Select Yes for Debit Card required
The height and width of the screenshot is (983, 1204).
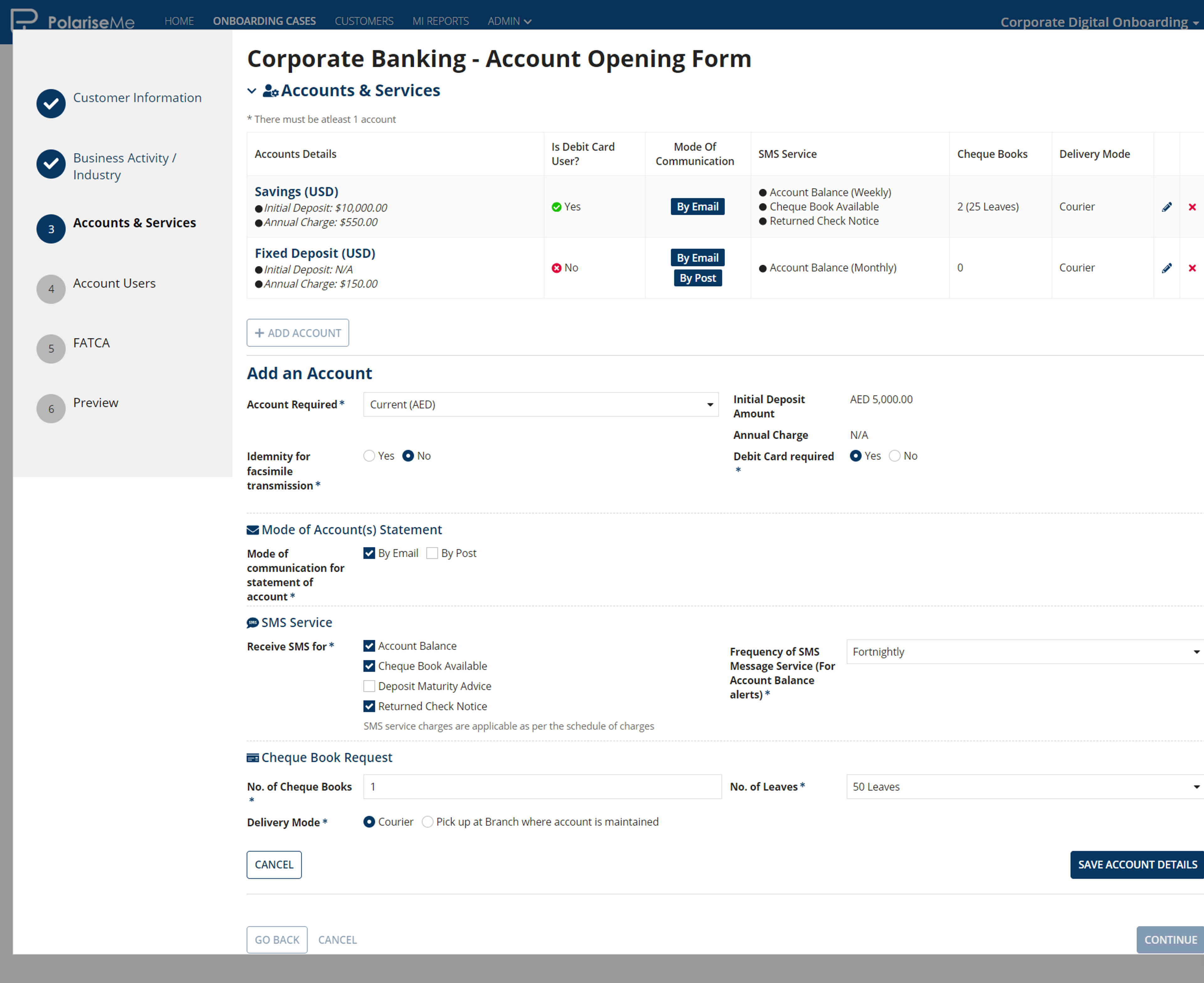pos(855,456)
